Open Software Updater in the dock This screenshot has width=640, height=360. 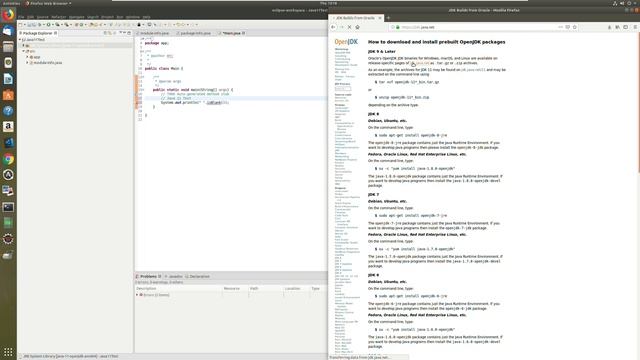(8, 175)
